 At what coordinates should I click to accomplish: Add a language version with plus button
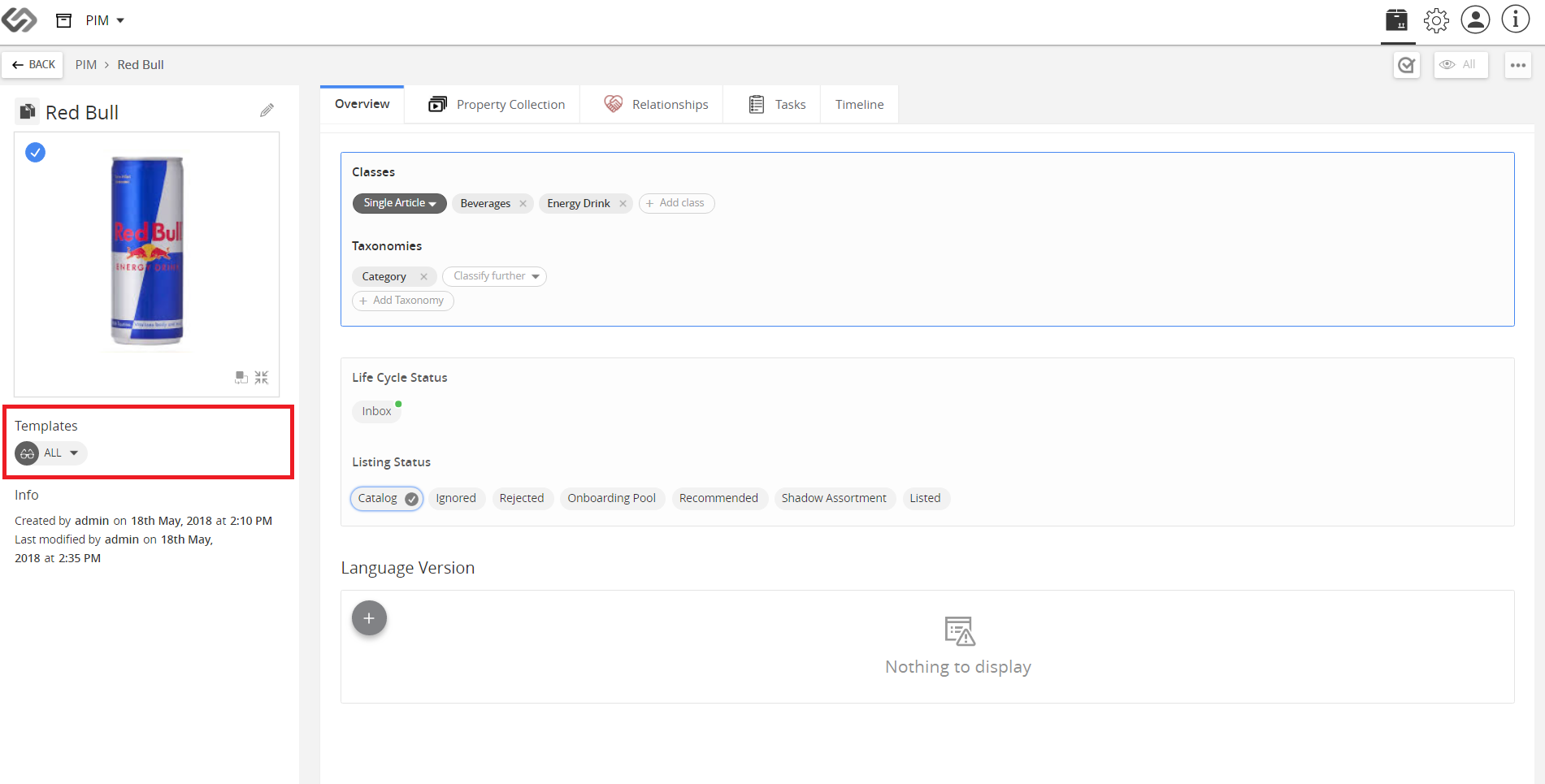coord(369,618)
